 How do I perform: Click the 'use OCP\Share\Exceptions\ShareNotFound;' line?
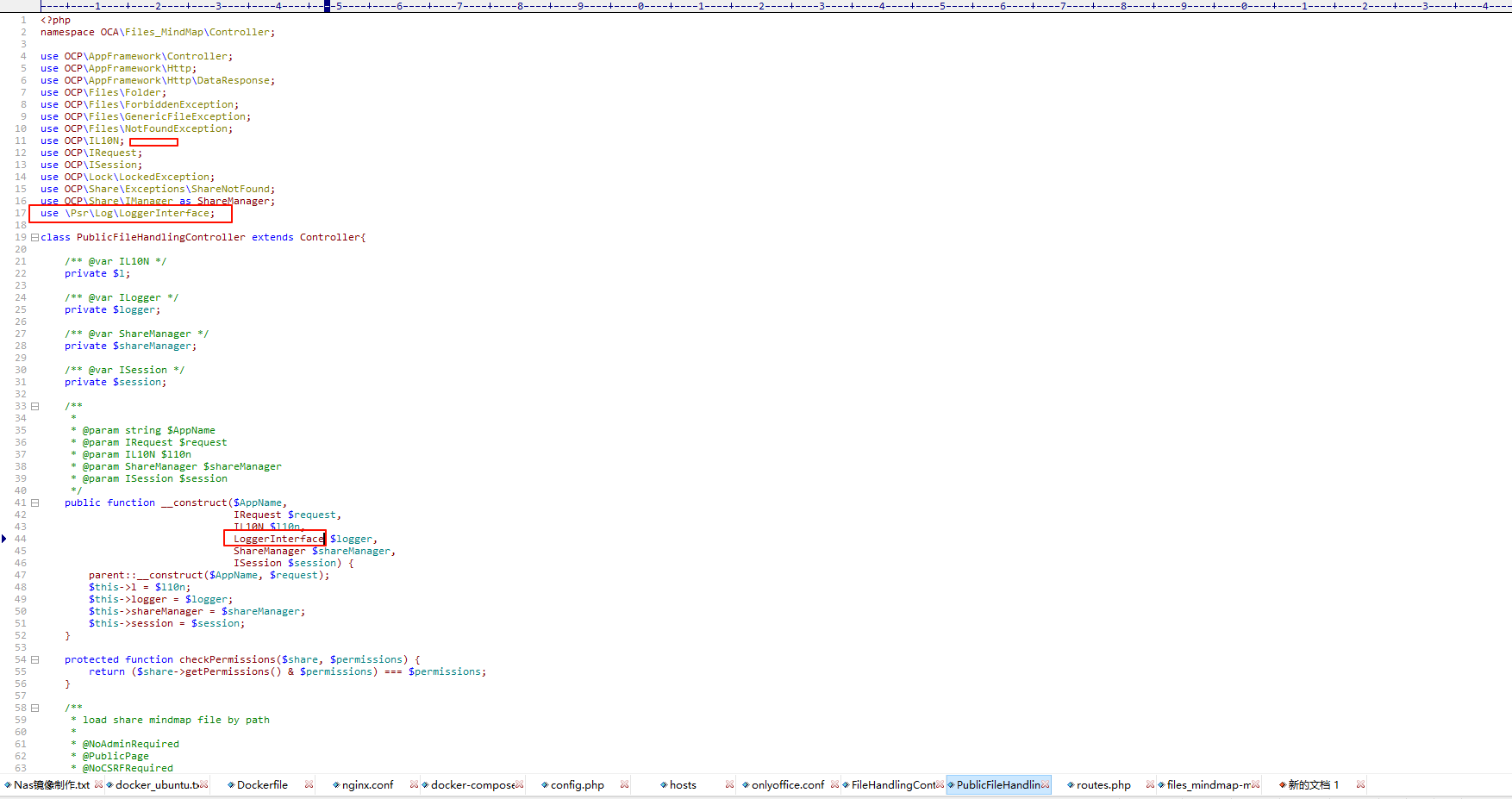tap(158, 189)
